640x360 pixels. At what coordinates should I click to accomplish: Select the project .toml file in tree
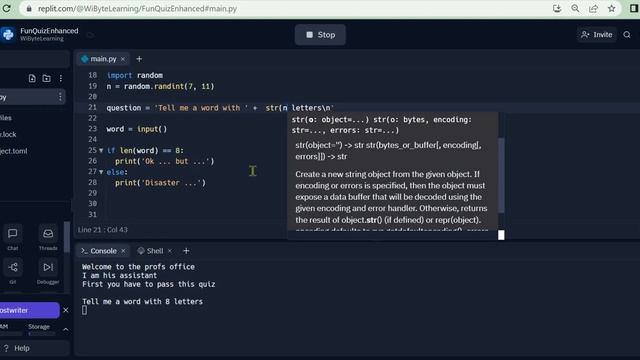(13, 151)
